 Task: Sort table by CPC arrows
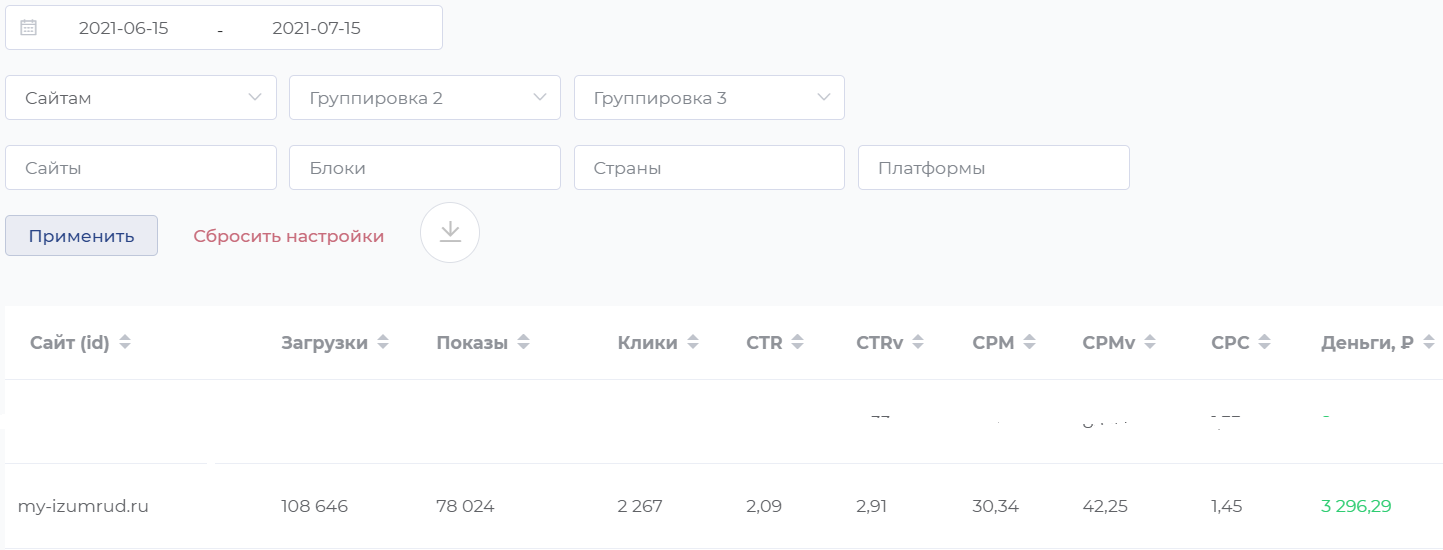pyautogui.click(x=1265, y=343)
